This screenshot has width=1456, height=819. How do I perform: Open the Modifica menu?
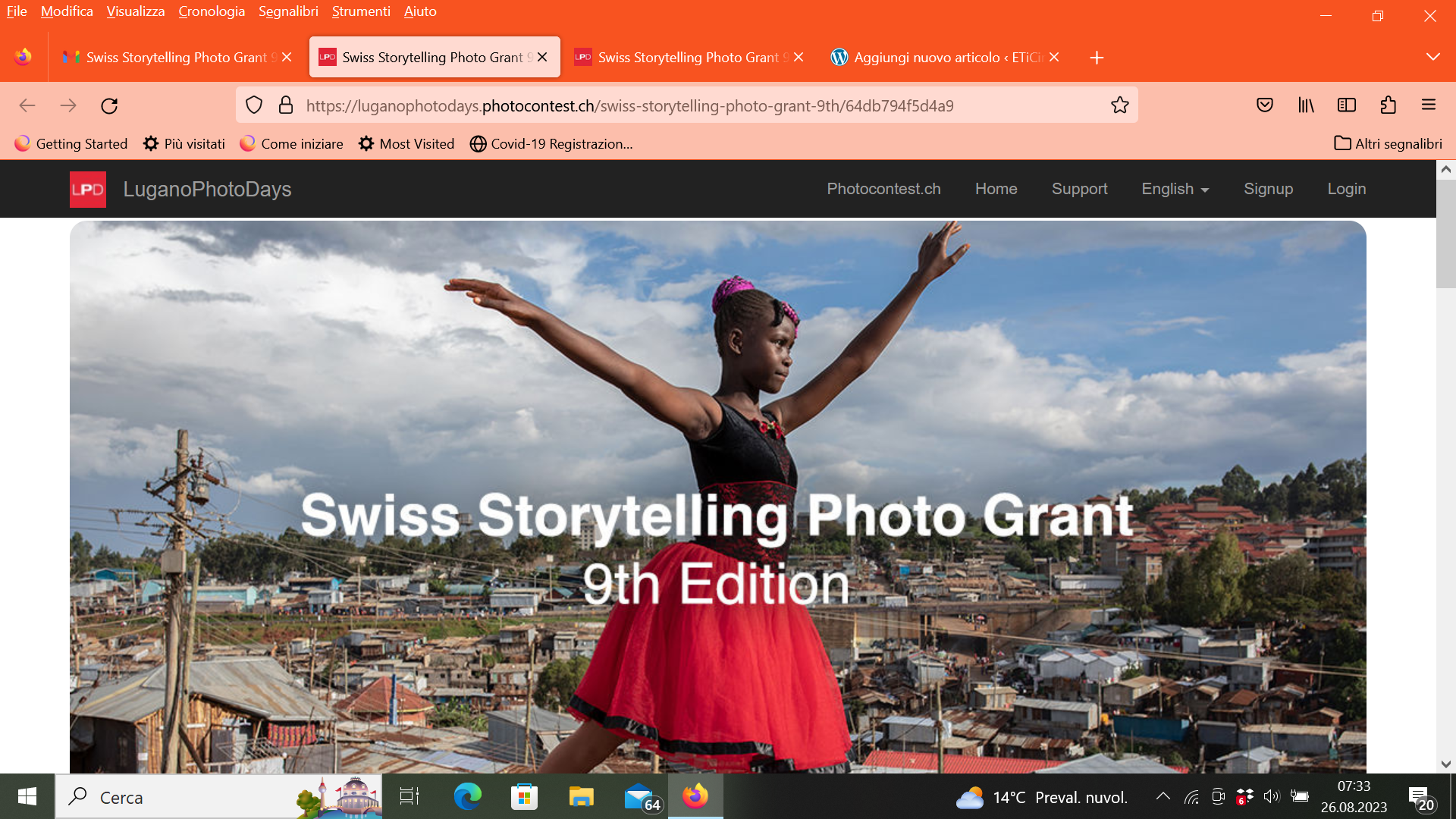click(x=67, y=11)
